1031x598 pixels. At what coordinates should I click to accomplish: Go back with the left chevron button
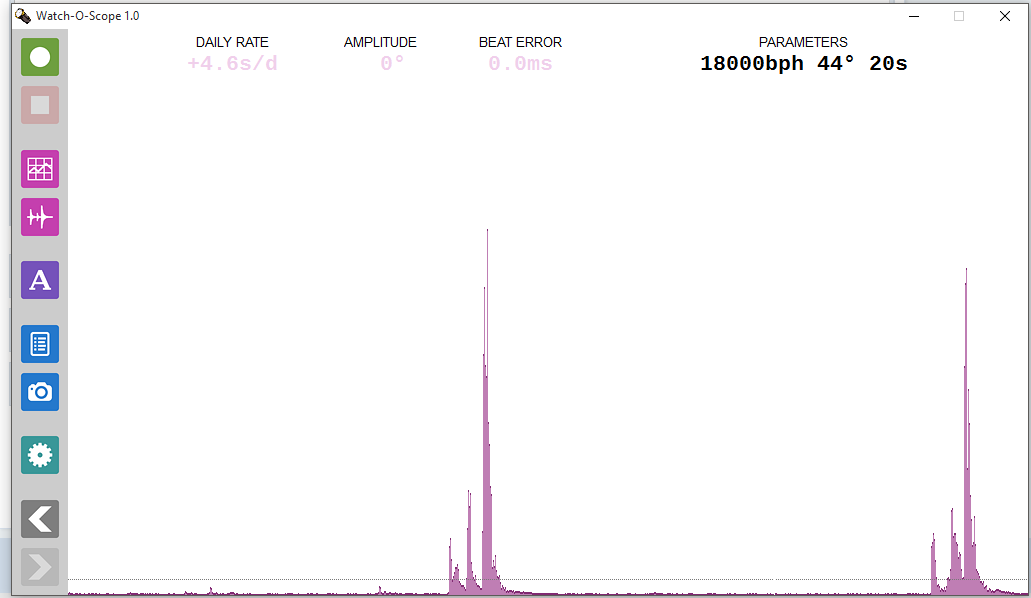pos(40,519)
